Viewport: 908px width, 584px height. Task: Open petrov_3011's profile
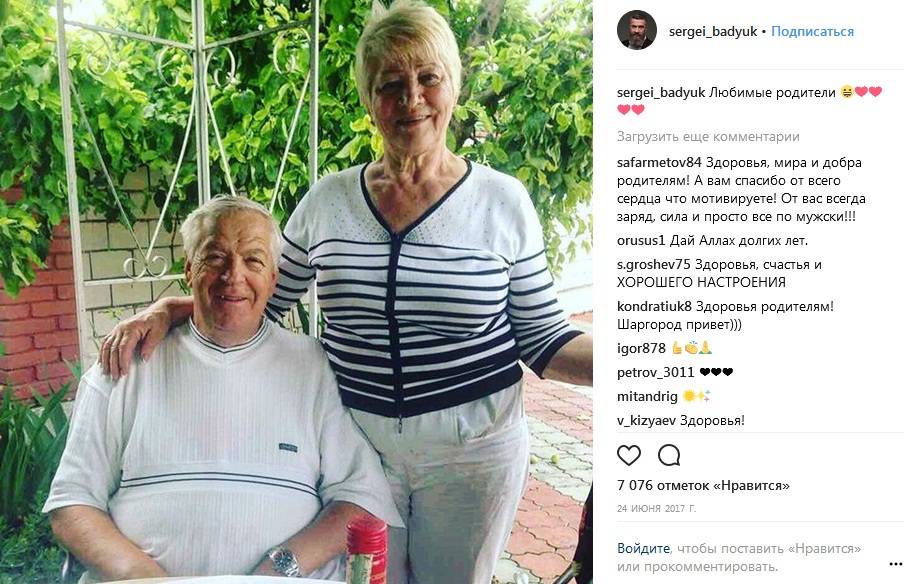tap(656, 373)
